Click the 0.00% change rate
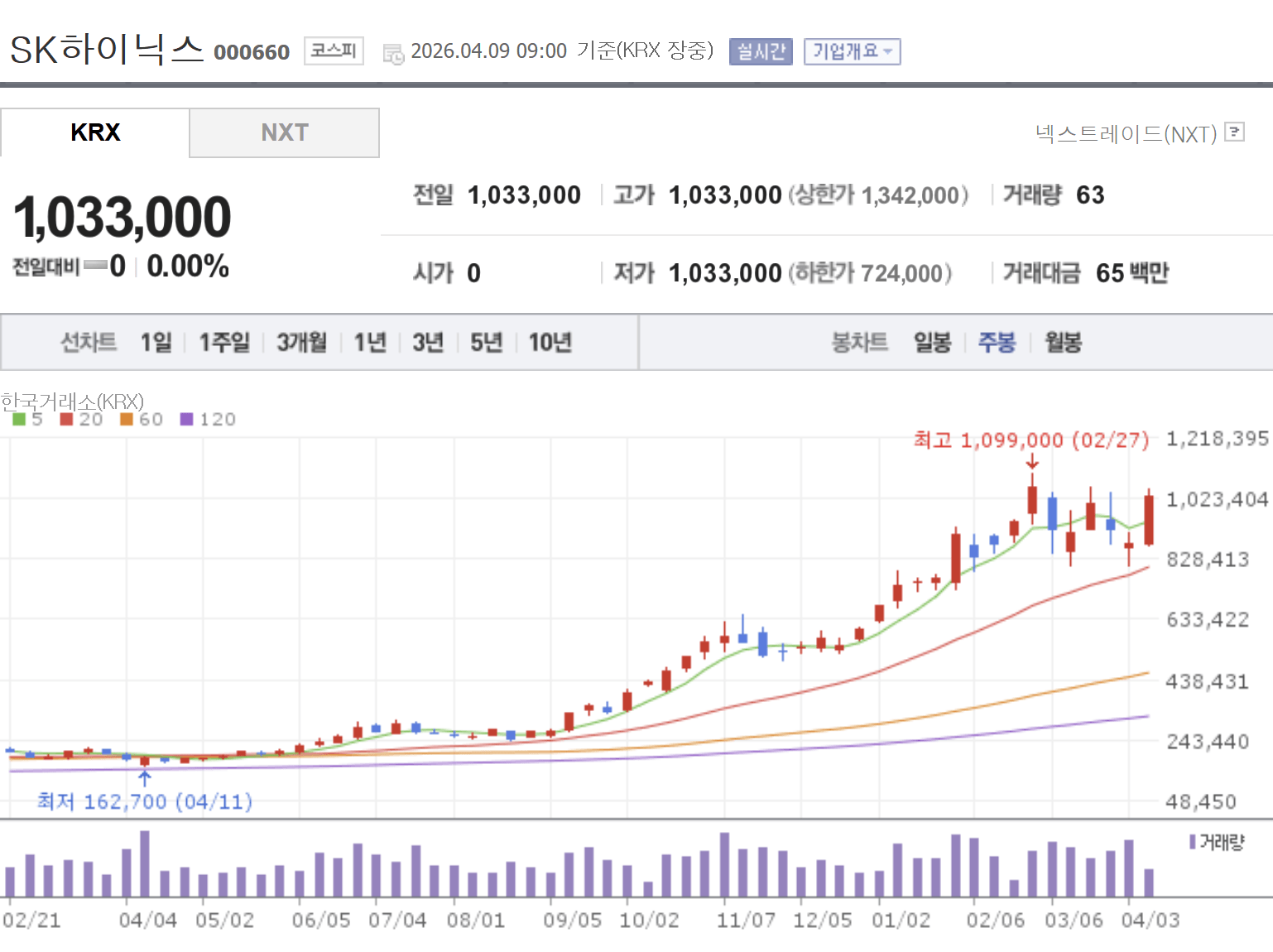 [x=188, y=267]
